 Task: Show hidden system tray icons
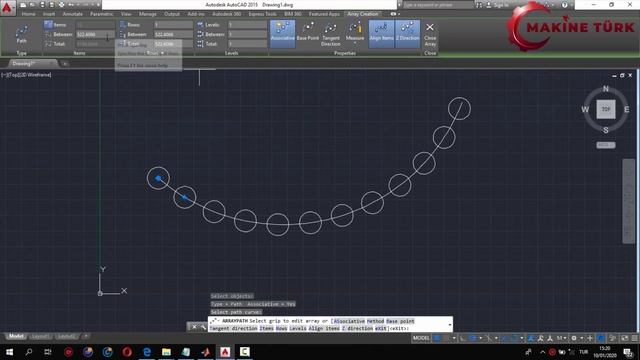click(x=542, y=352)
